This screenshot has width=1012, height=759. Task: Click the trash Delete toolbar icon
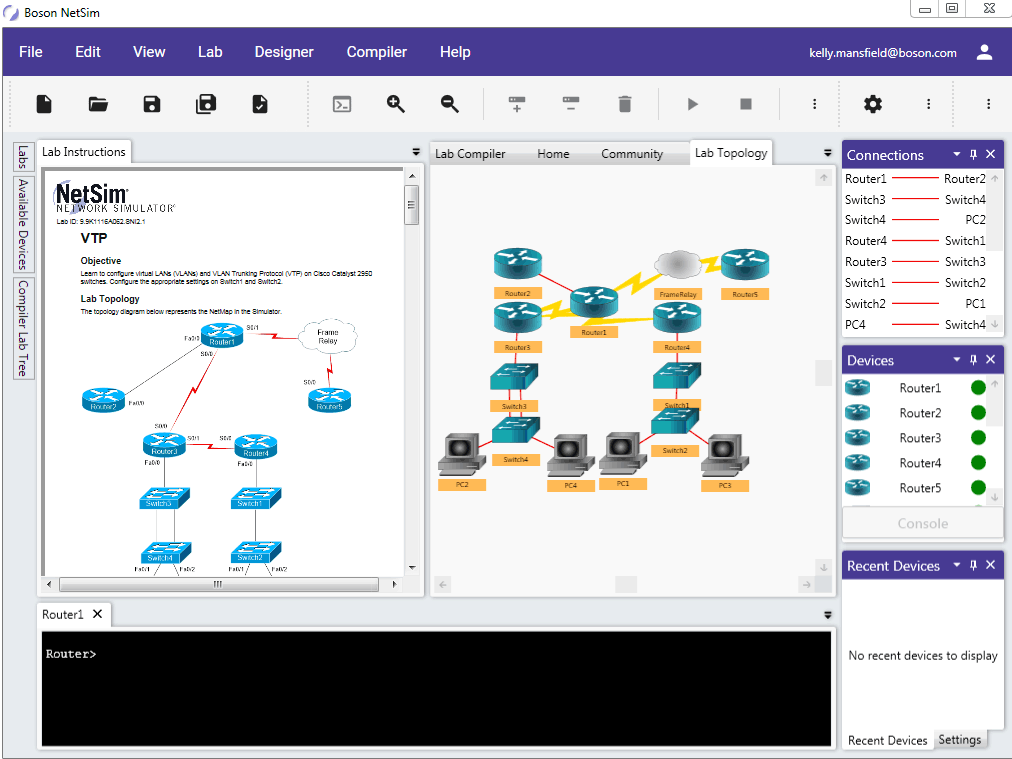pos(625,104)
